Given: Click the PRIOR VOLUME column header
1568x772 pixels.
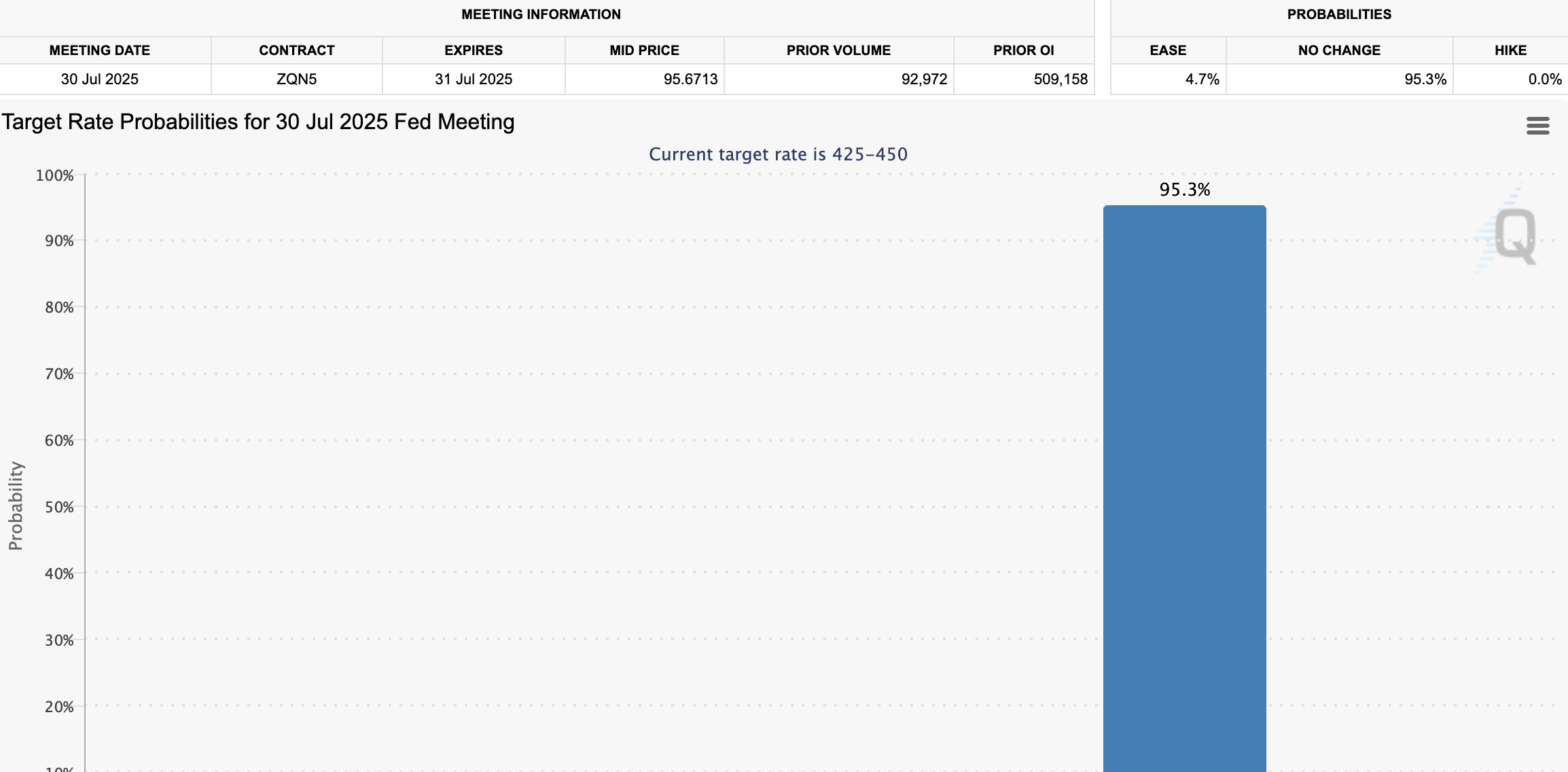Looking at the screenshot, I should pos(838,50).
